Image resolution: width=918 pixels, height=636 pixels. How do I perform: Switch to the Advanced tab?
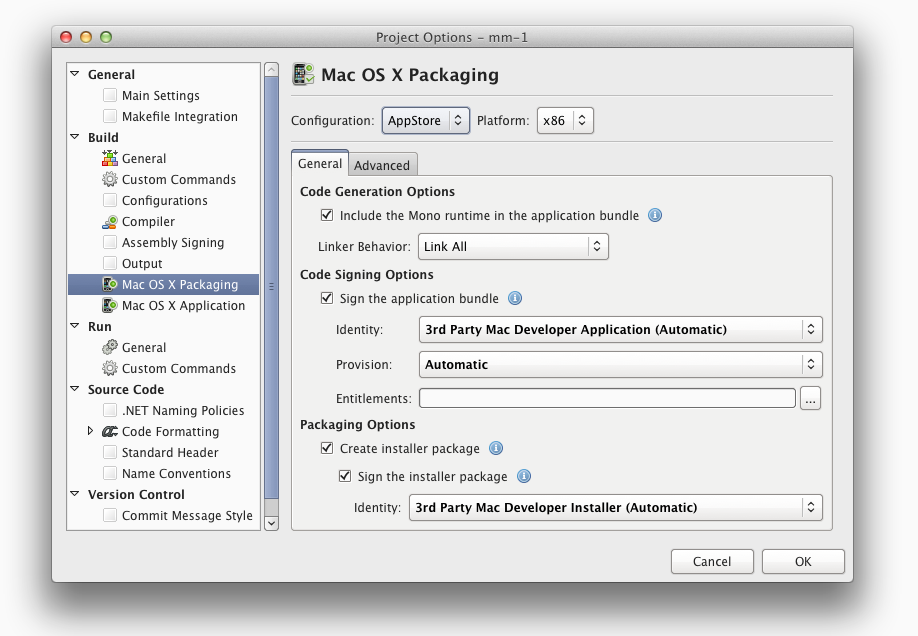tap(382, 165)
